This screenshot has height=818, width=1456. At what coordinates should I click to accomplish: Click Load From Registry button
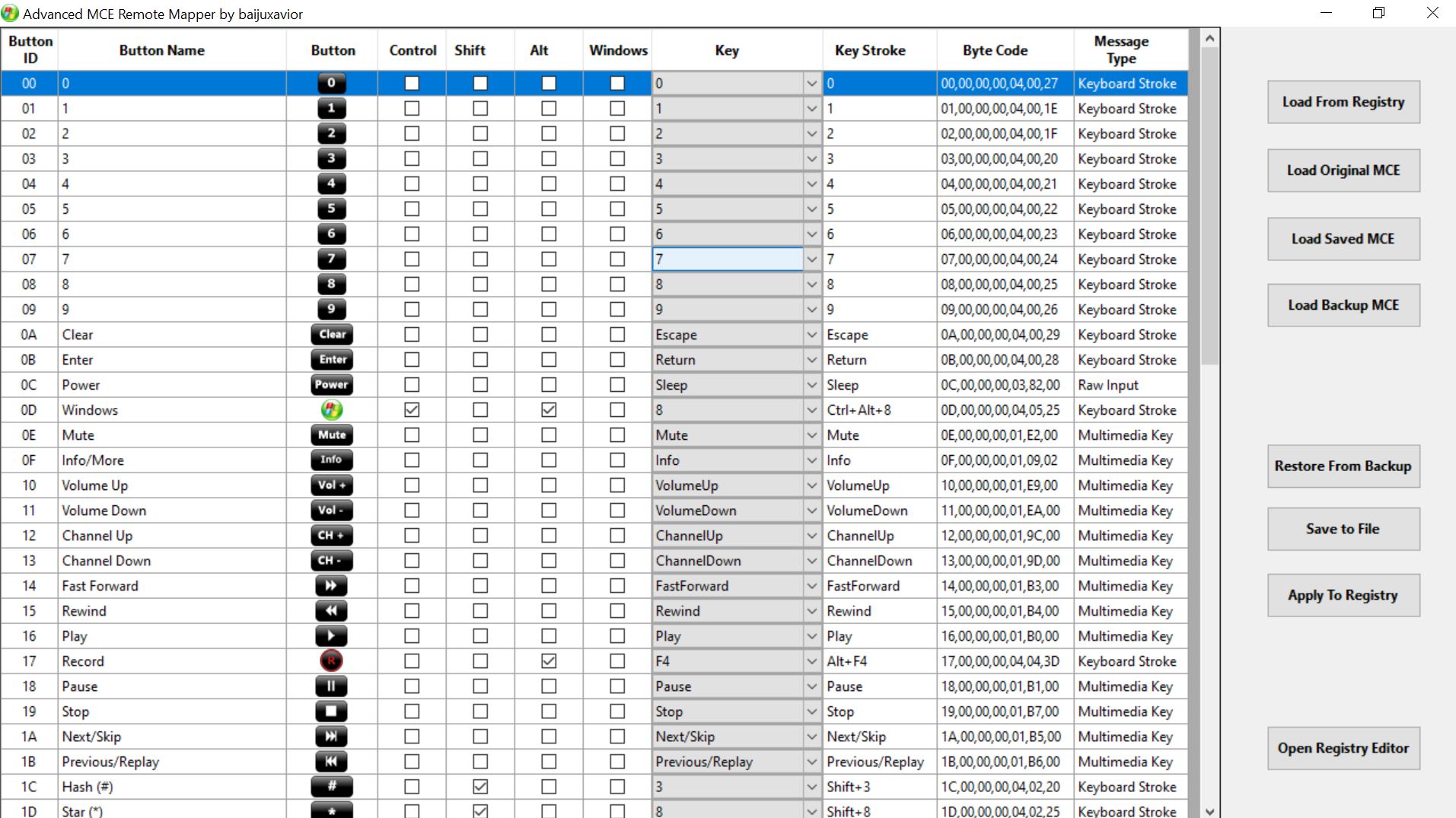click(x=1343, y=102)
